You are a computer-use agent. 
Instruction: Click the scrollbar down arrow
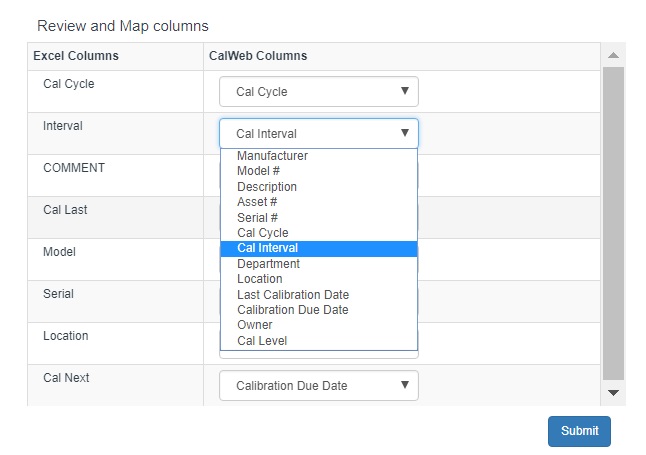pos(614,393)
